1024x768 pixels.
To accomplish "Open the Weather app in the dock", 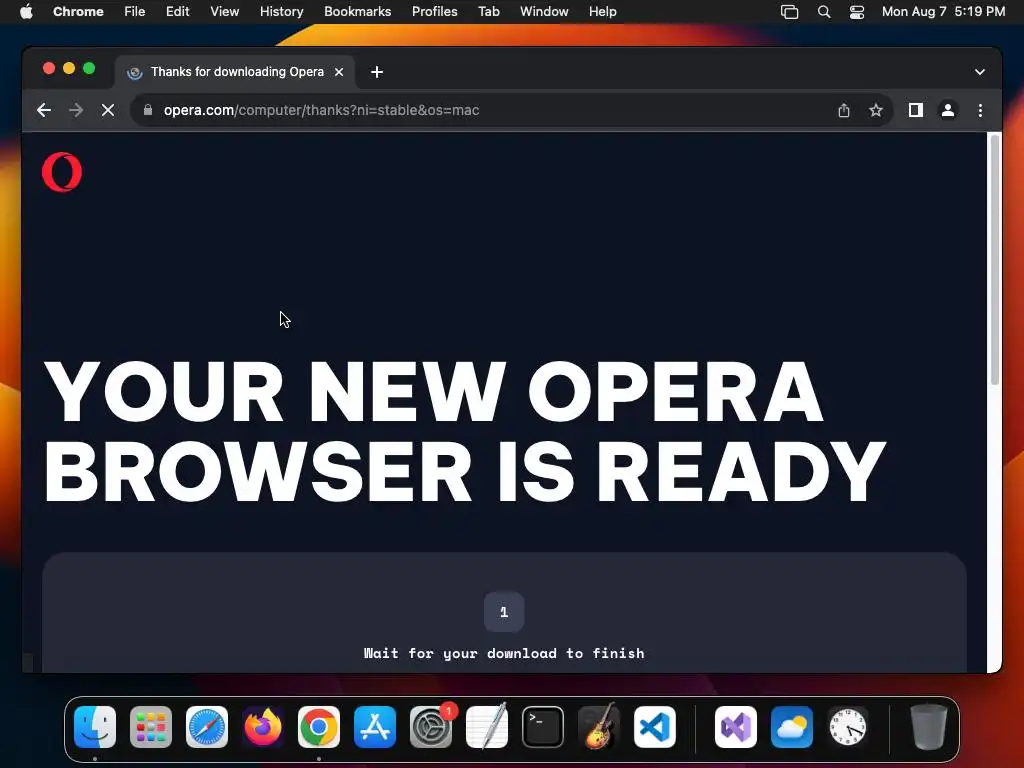I will (x=792, y=727).
